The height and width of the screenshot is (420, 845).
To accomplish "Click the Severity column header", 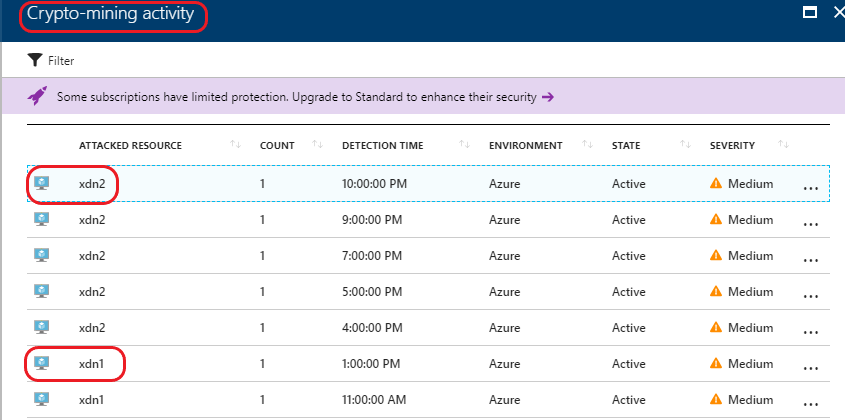I will tap(732, 146).
